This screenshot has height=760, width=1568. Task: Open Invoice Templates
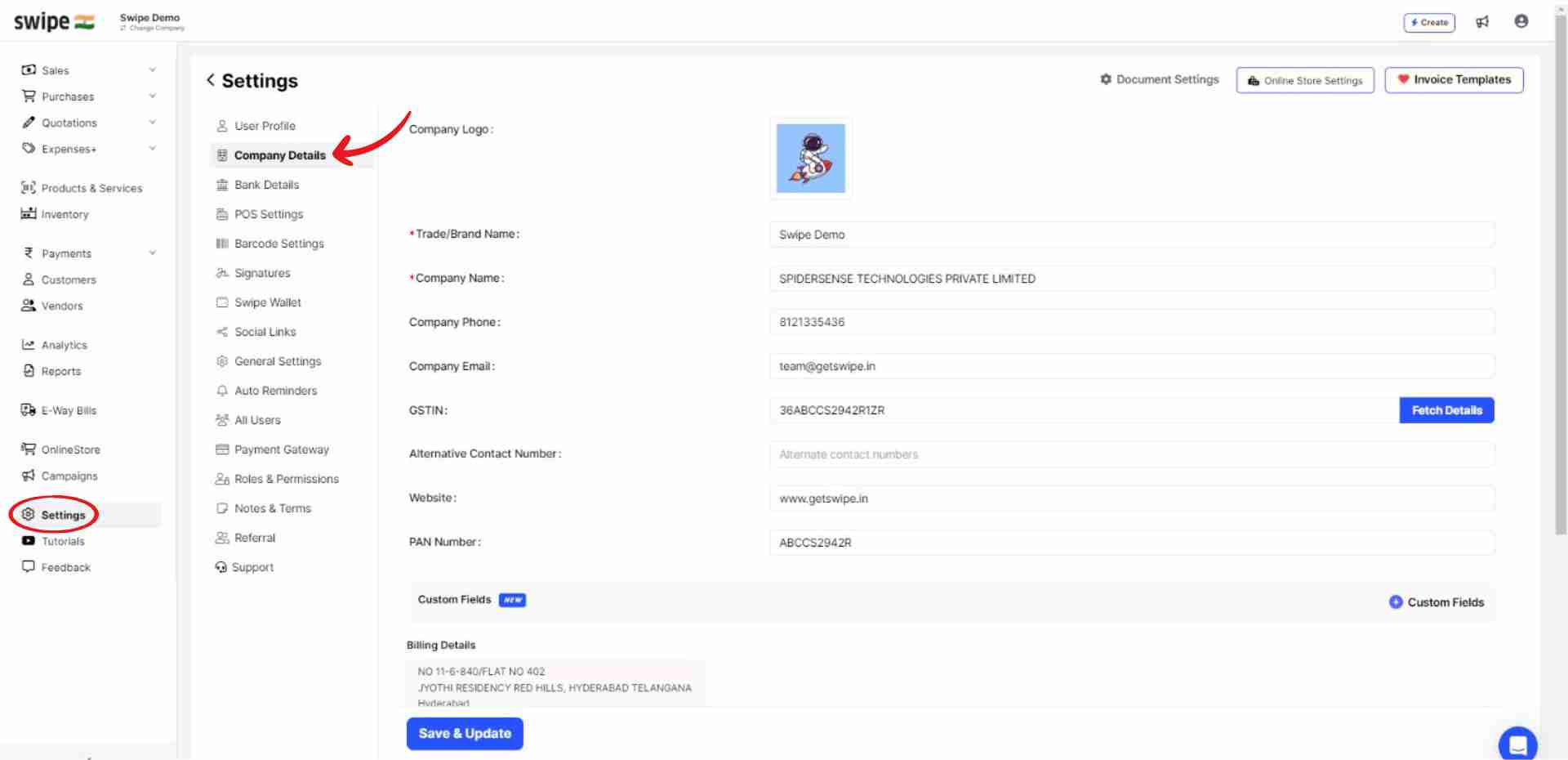1454,79
